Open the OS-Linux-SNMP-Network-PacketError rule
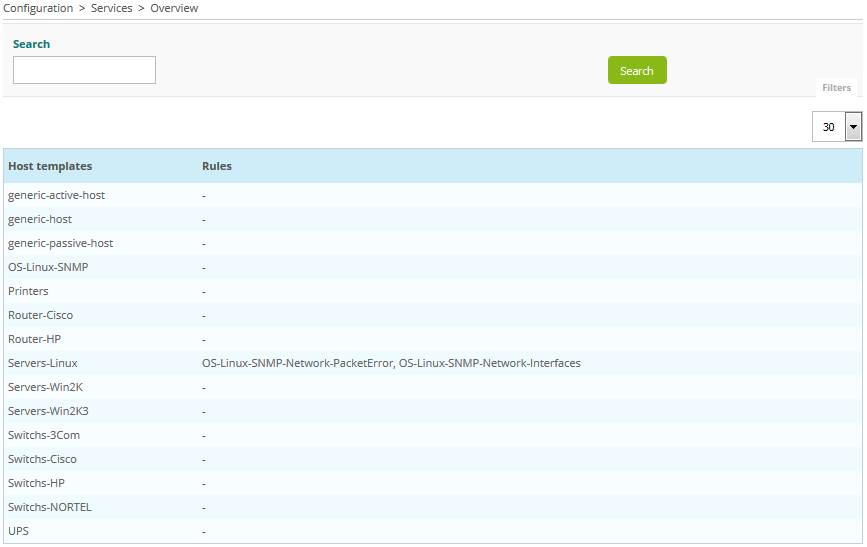Screen dimensions: 867x547 [297, 363]
